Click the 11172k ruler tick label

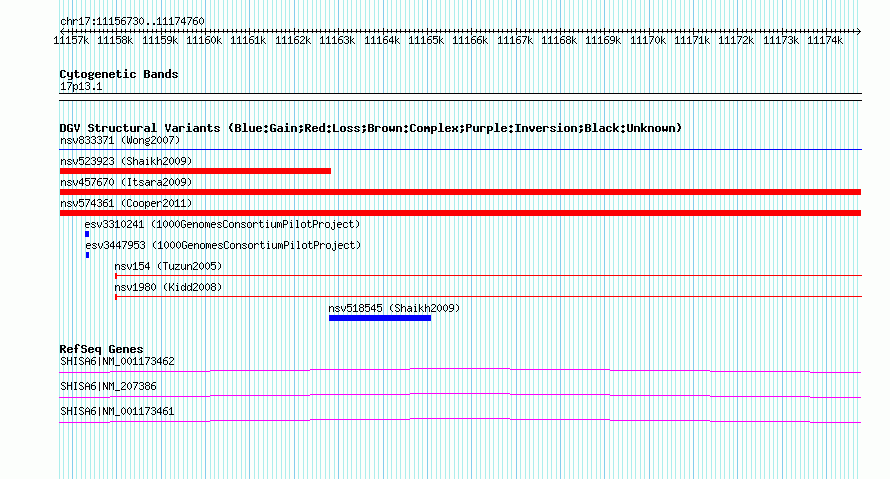[x=736, y=40]
